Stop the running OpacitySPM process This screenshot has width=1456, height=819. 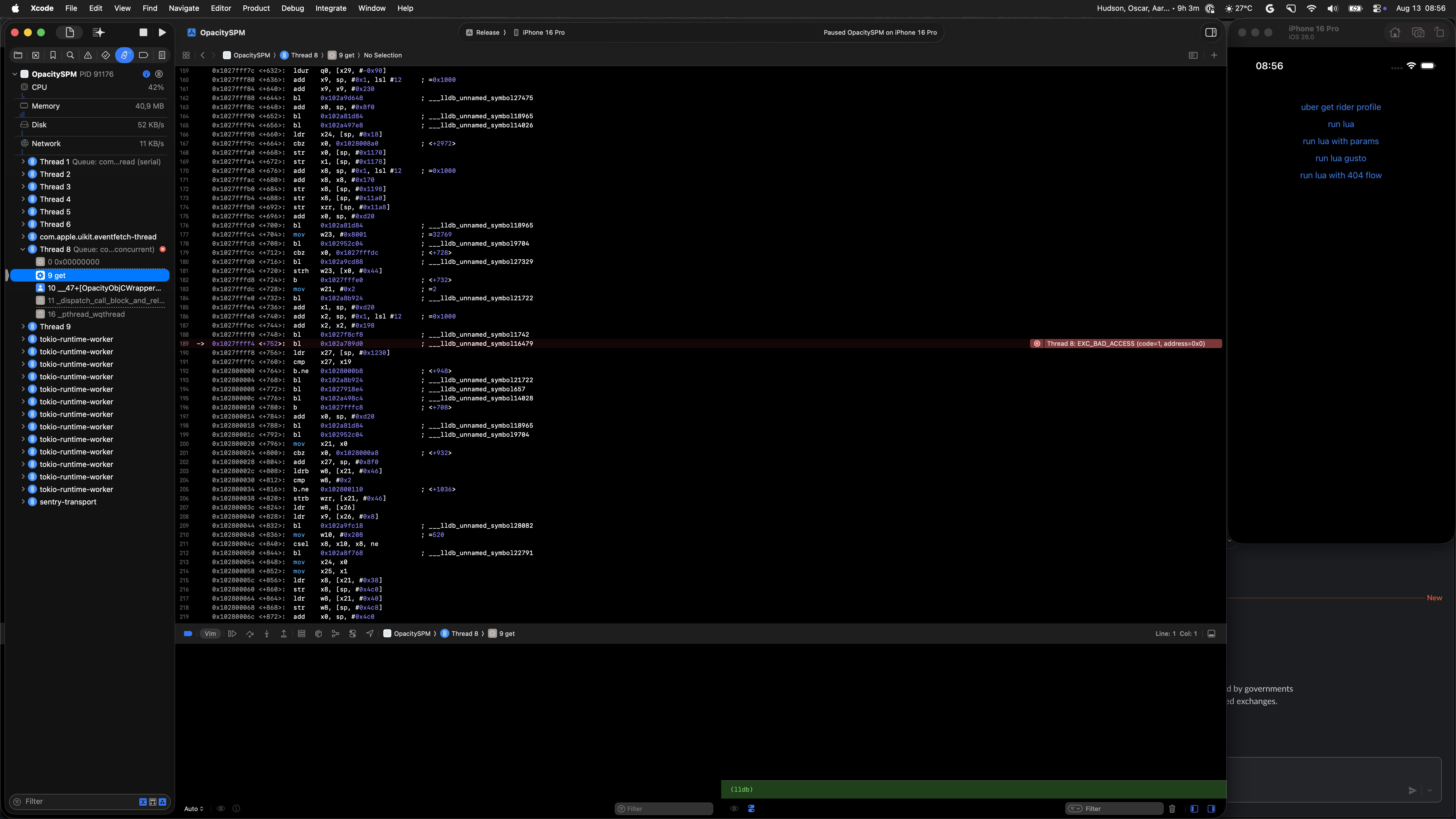pos(143,32)
